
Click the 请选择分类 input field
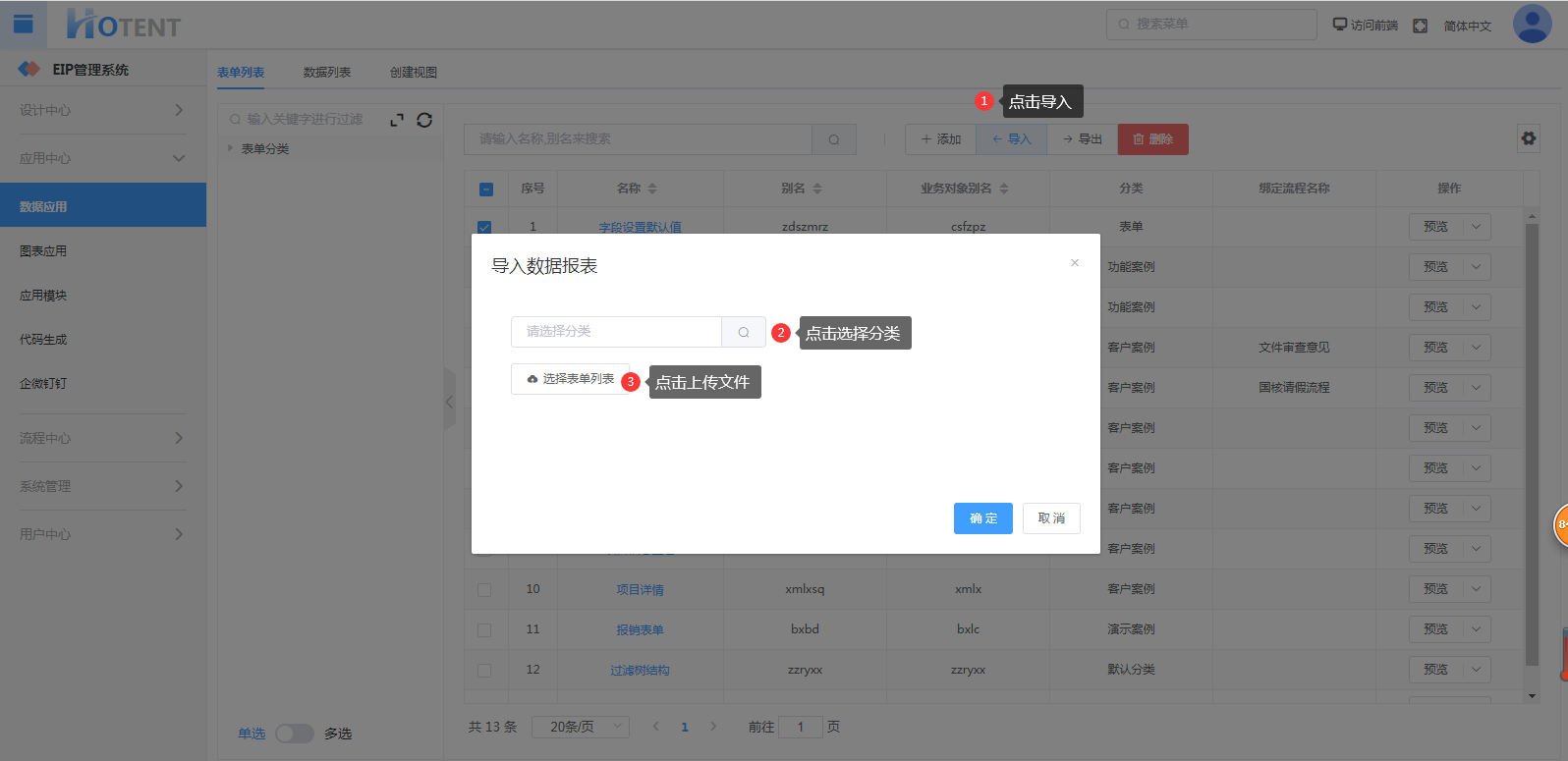click(x=616, y=332)
